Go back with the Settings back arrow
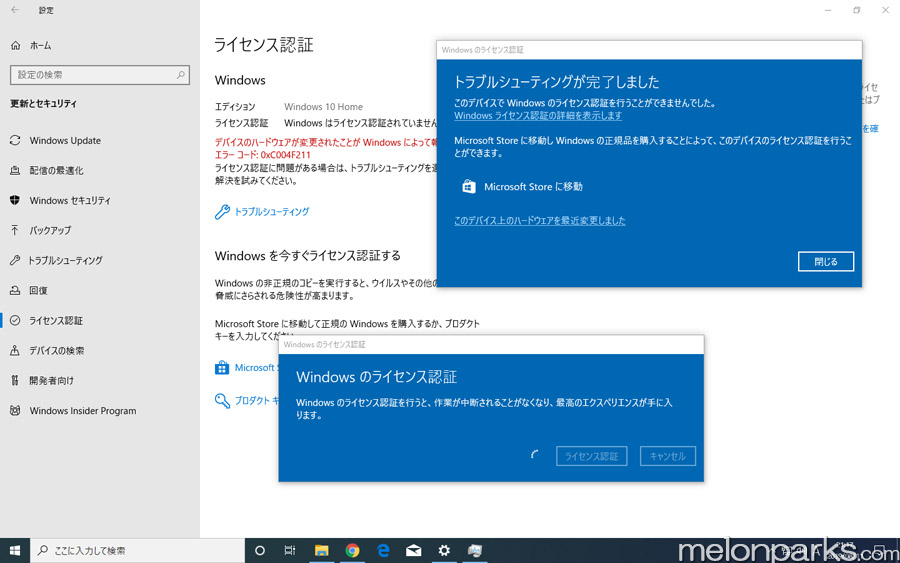Image resolution: width=900 pixels, height=563 pixels. coord(15,10)
